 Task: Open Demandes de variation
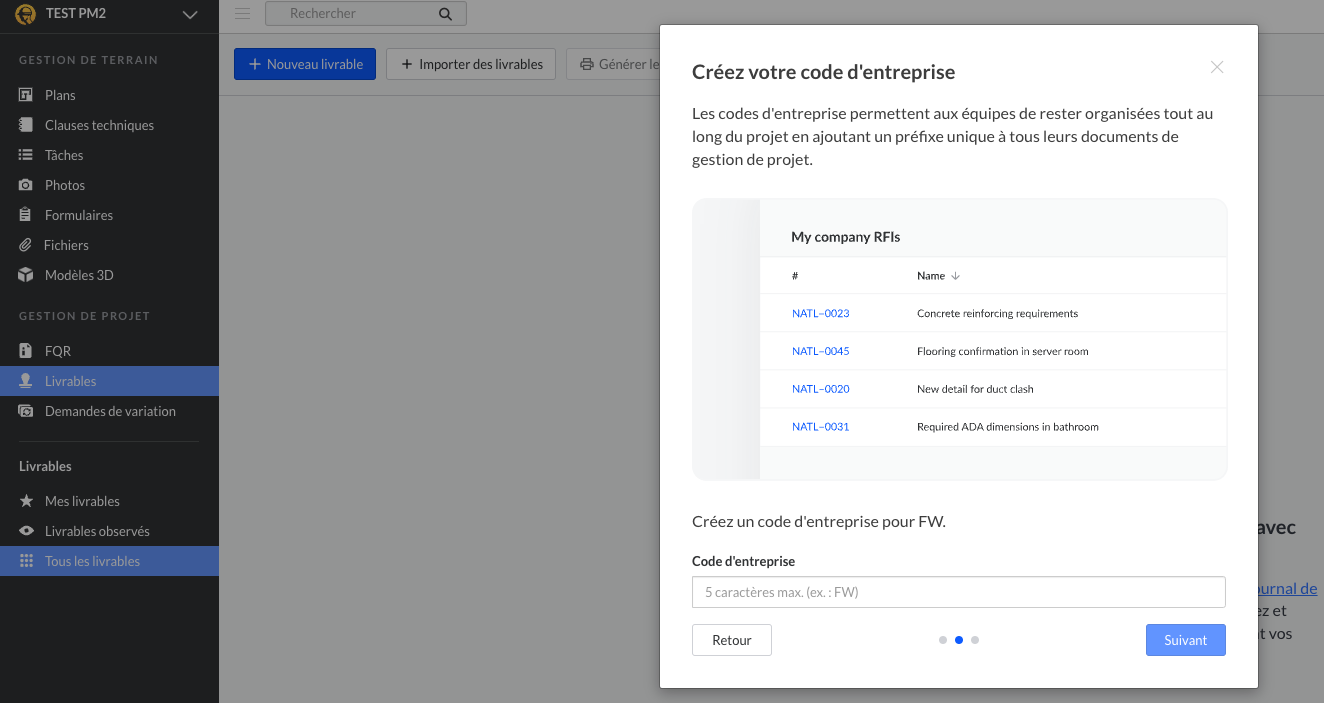[x=109, y=411]
